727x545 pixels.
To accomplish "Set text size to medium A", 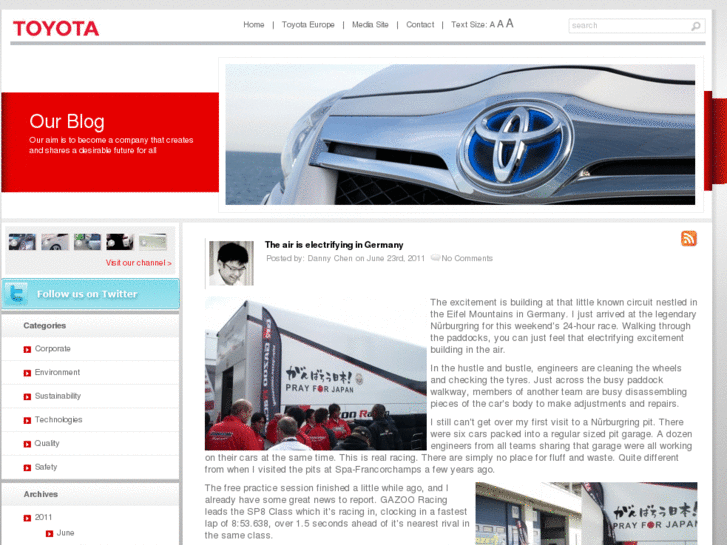I will coord(500,24).
